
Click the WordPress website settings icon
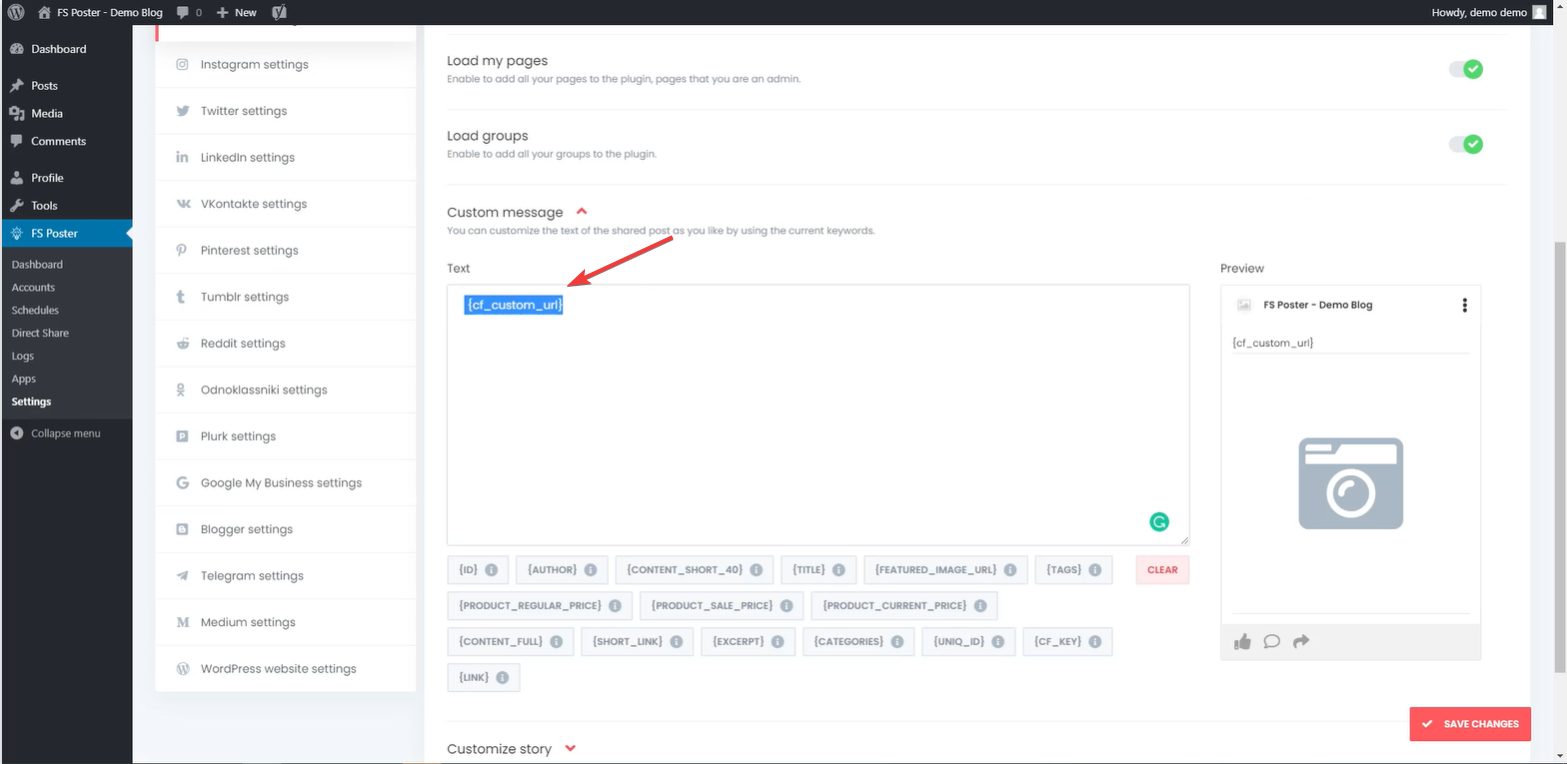(182, 669)
